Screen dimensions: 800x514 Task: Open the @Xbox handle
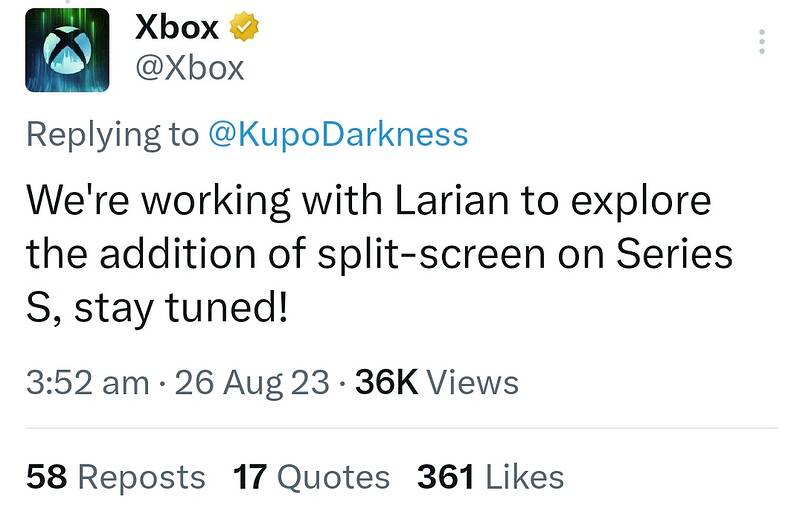(x=189, y=68)
